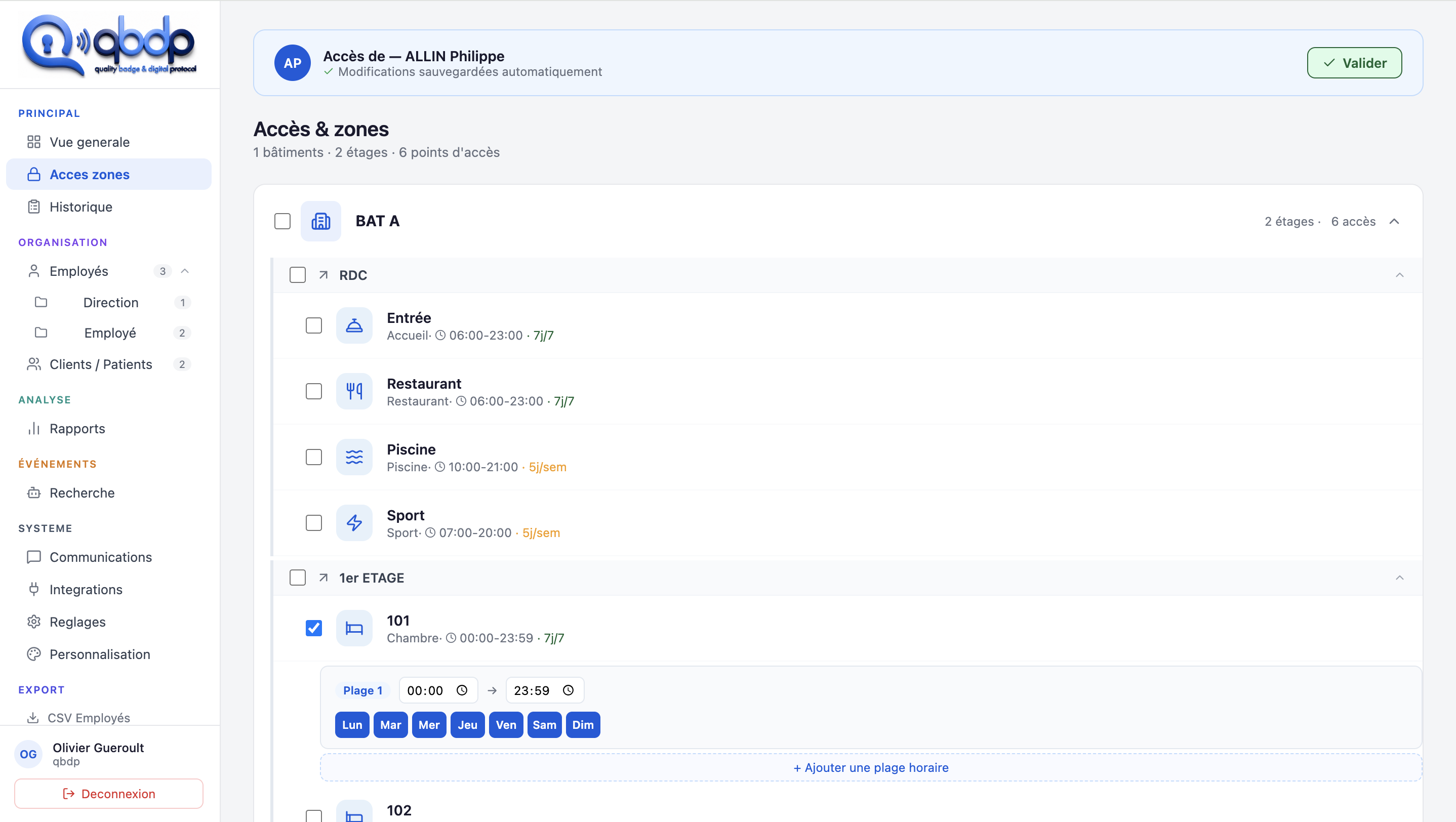
Task: Click the BAT A building icon
Action: pos(320,221)
